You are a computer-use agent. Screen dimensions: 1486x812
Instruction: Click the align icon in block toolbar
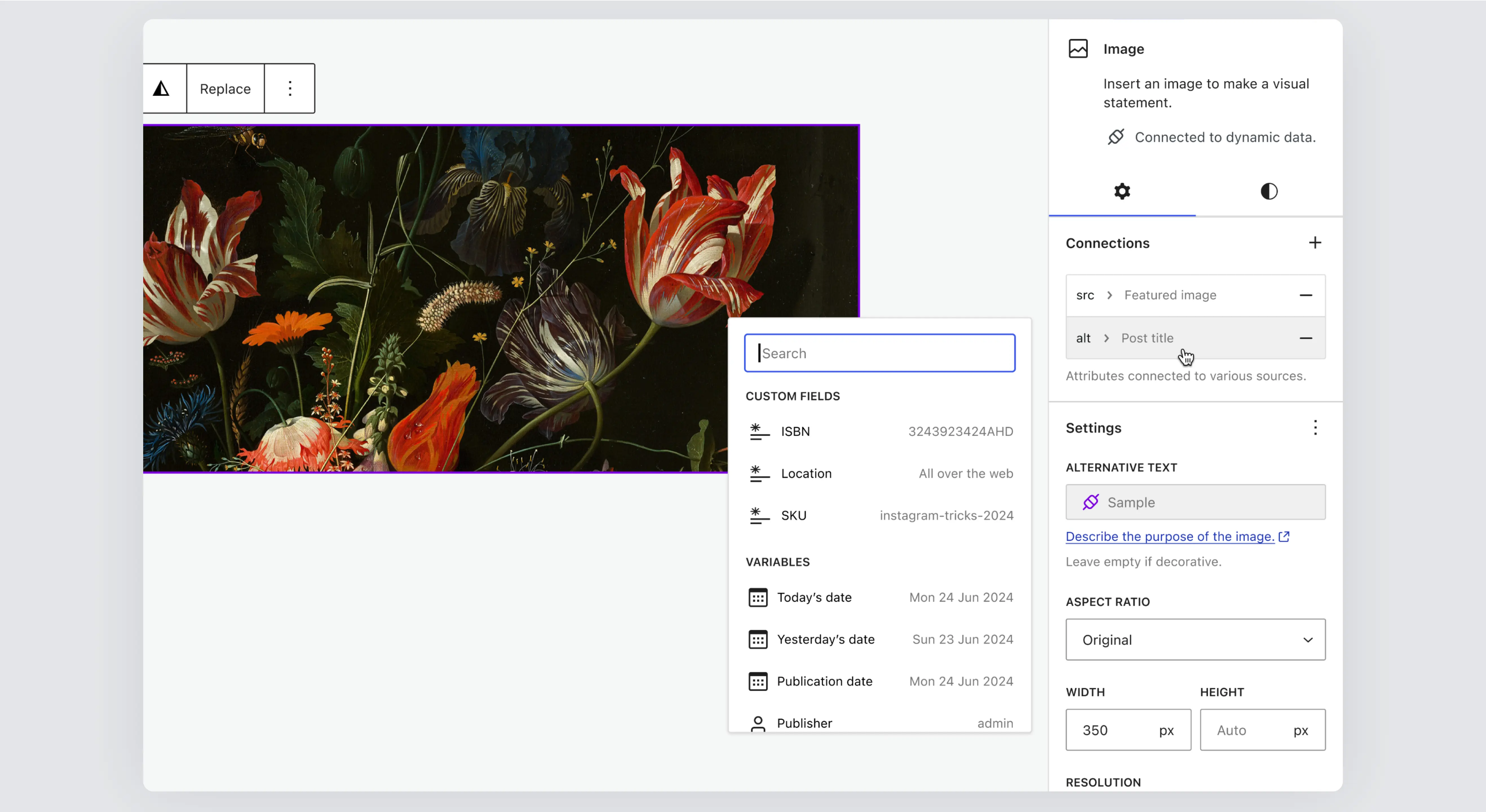[162, 89]
